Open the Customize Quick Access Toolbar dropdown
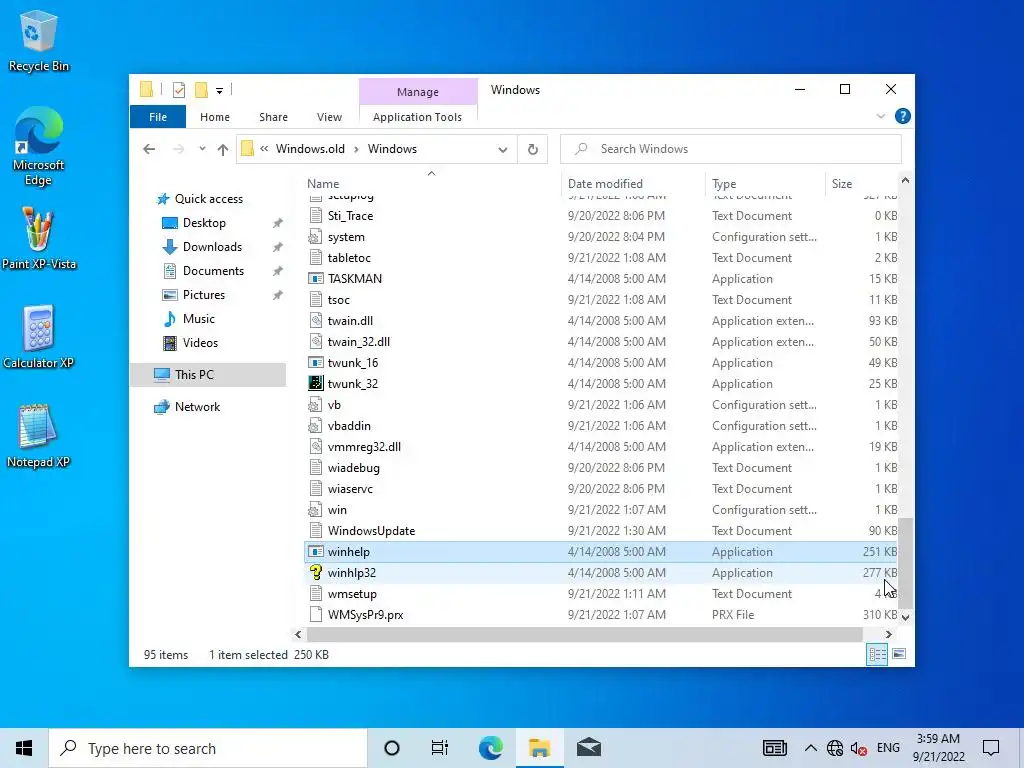 [x=219, y=91]
